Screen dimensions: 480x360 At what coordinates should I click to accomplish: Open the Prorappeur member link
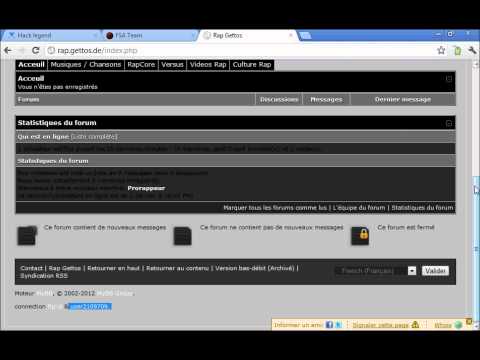pyautogui.click(x=146, y=188)
